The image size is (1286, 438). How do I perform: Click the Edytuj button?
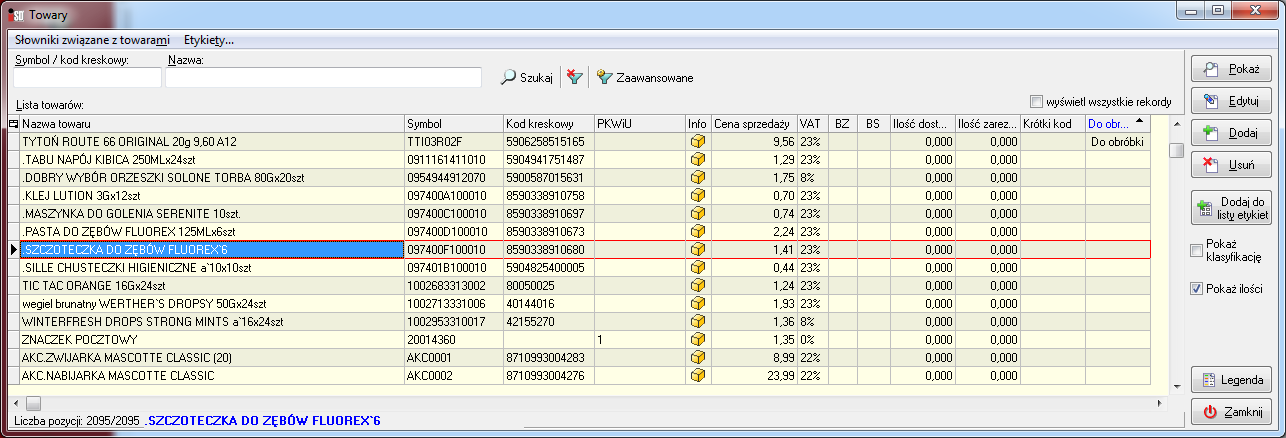(x=1231, y=101)
